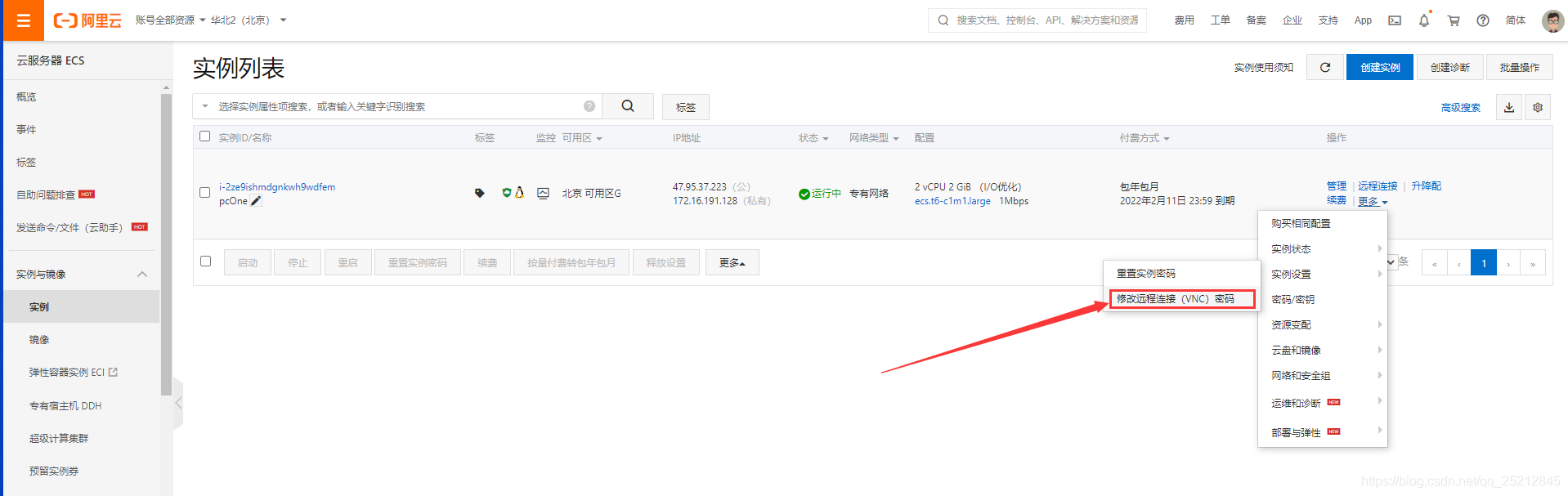This screenshot has width=1568, height=496.
Task: Click the Create Diagnosis button
Action: 1450,67
